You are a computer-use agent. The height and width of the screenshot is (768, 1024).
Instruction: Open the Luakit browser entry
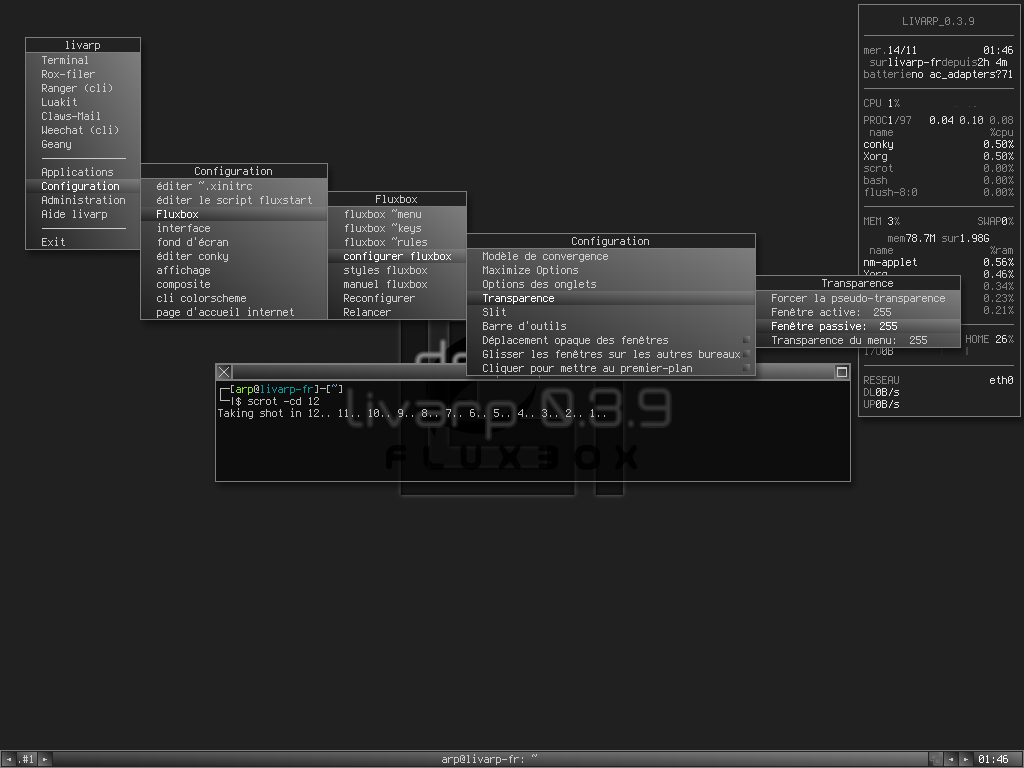click(83, 102)
